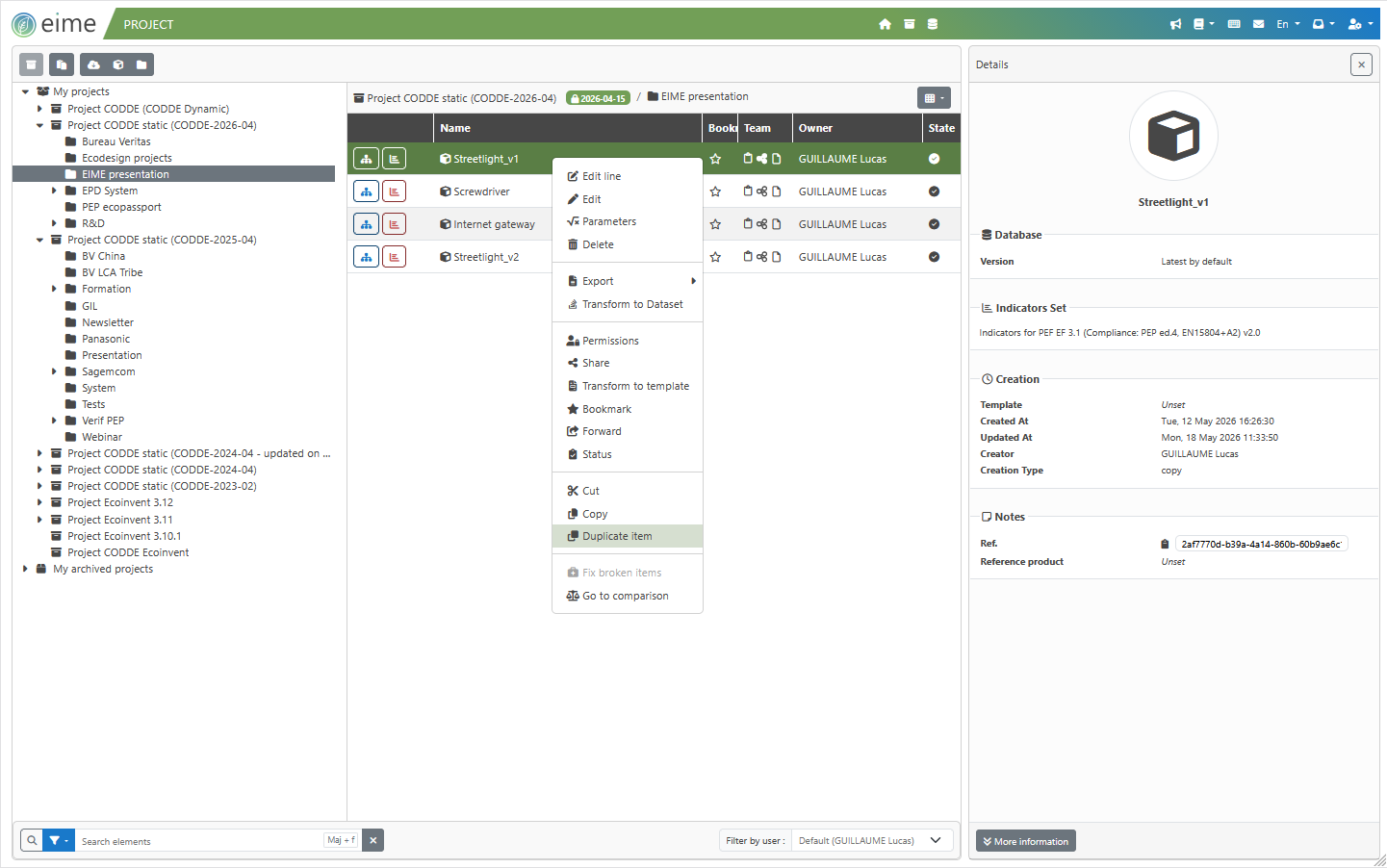Open the projects archive-box icon in header
Screen dimensions: 1387x868
tap(909, 24)
